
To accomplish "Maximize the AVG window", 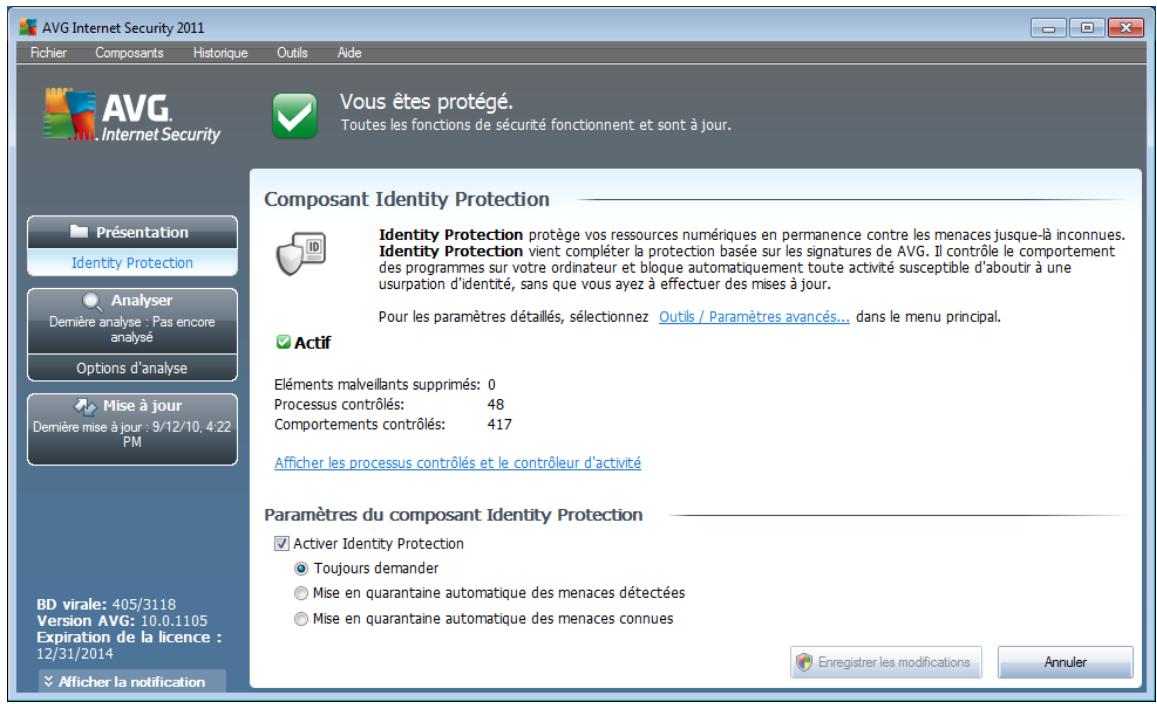I will [1087, 28].
